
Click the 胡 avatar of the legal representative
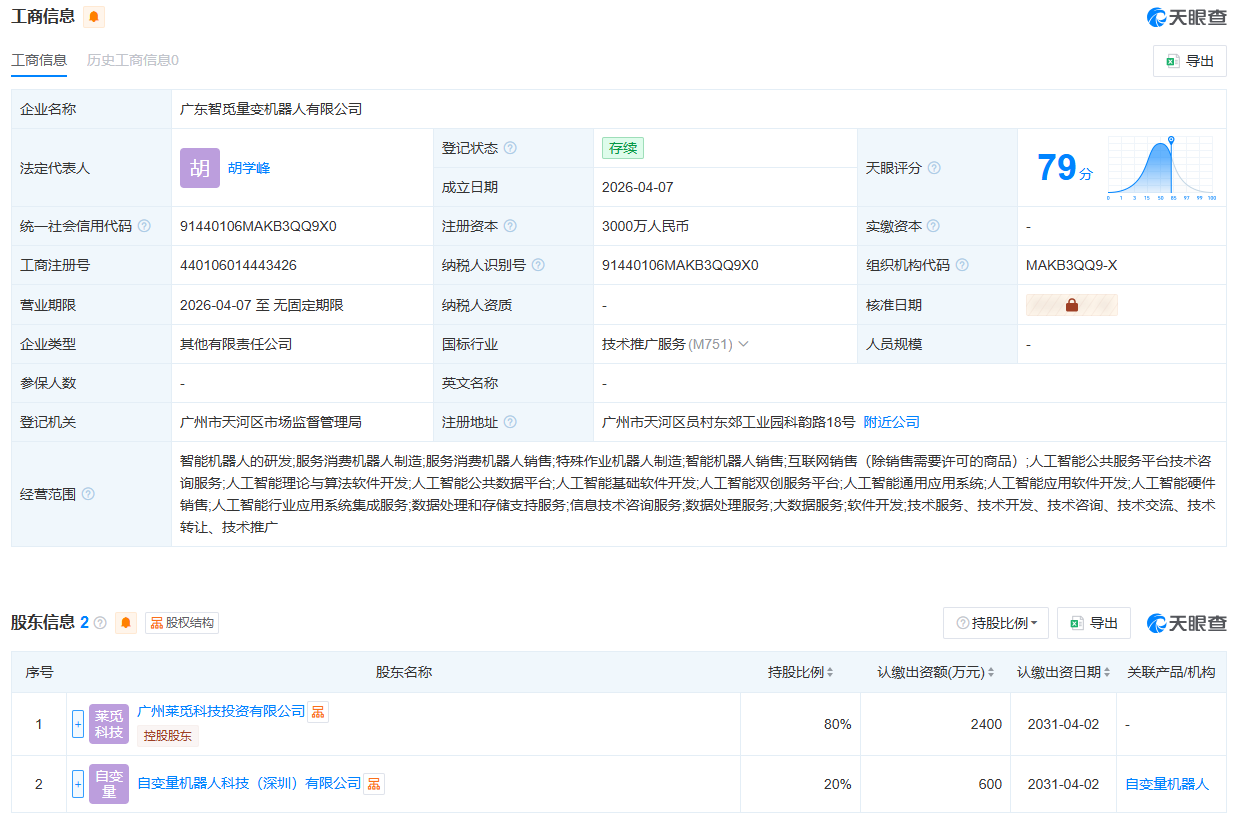(x=200, y=168)
